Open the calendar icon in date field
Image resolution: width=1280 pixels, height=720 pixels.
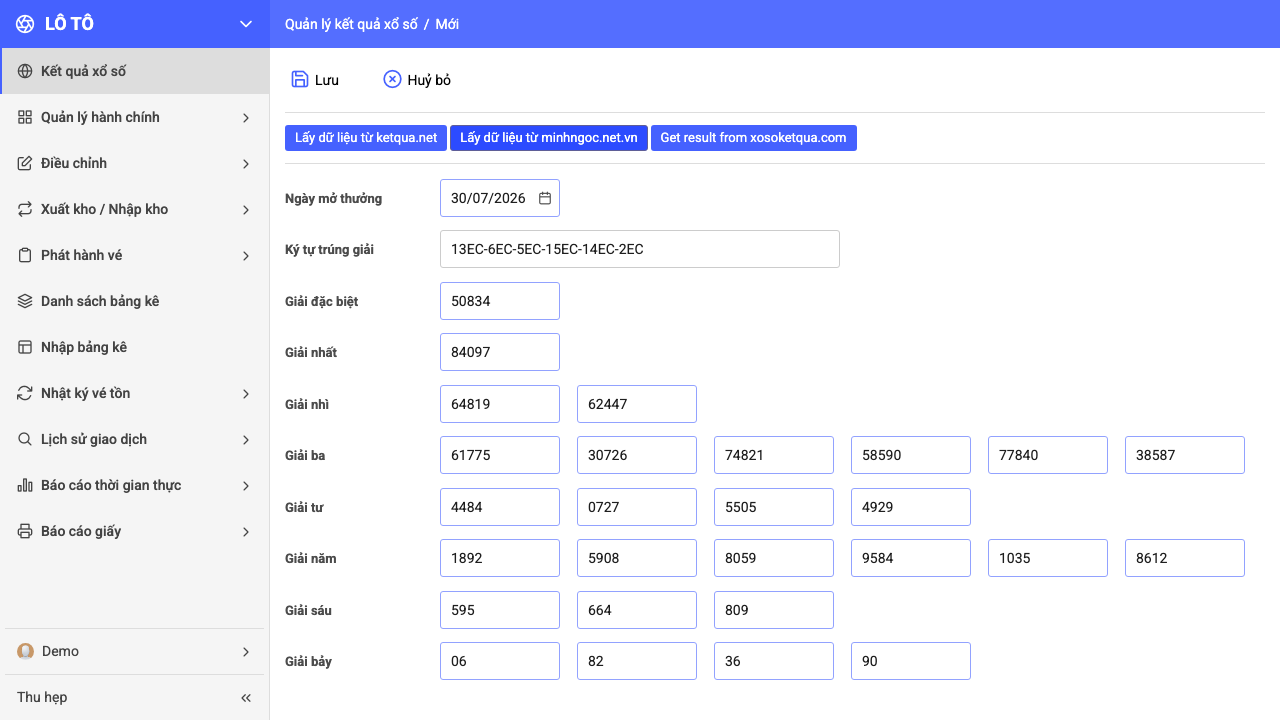pos(545,198)
